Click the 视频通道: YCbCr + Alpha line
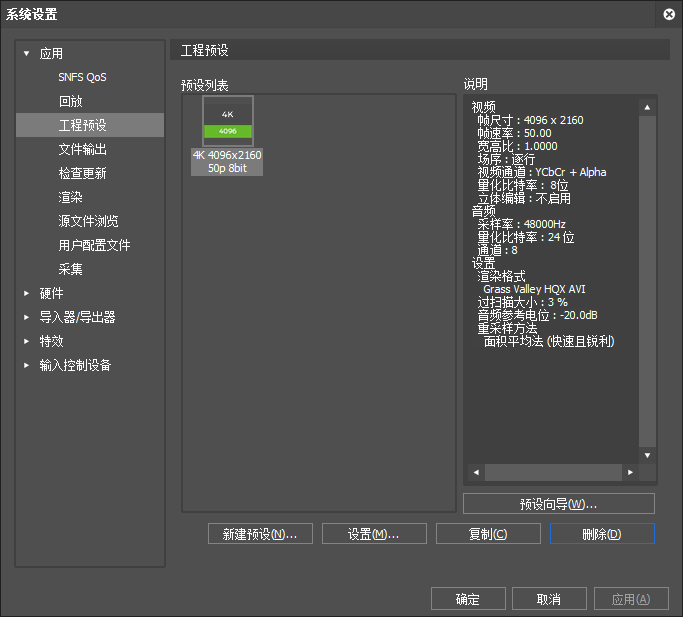Screen dimensions: 683x617 (x=542, y=172)
